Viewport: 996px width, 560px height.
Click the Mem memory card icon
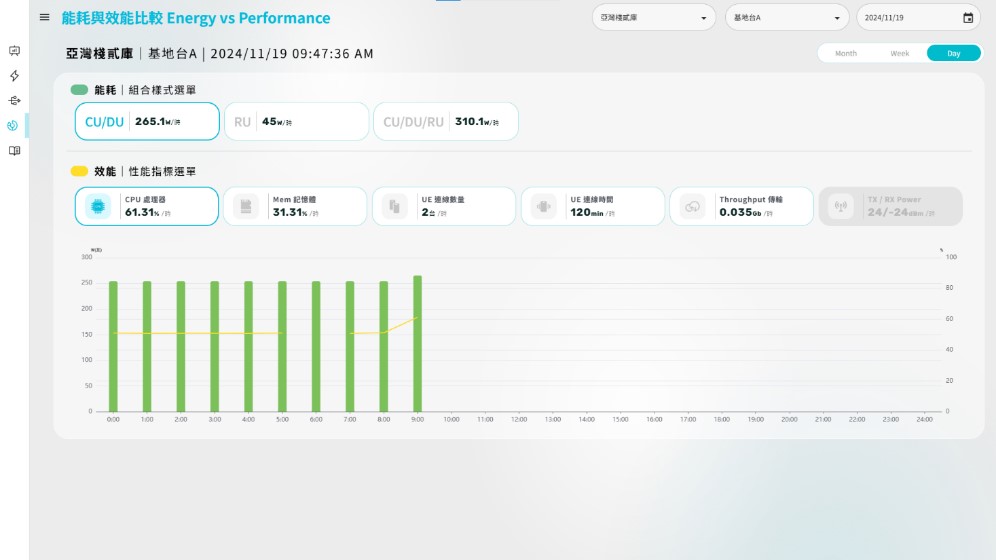(x=246, y=207)
